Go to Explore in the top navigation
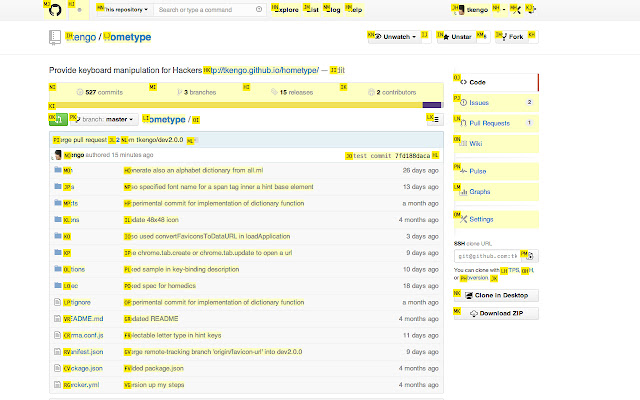The width and height of the screenshot is (640, 400). tap(286, 10)
